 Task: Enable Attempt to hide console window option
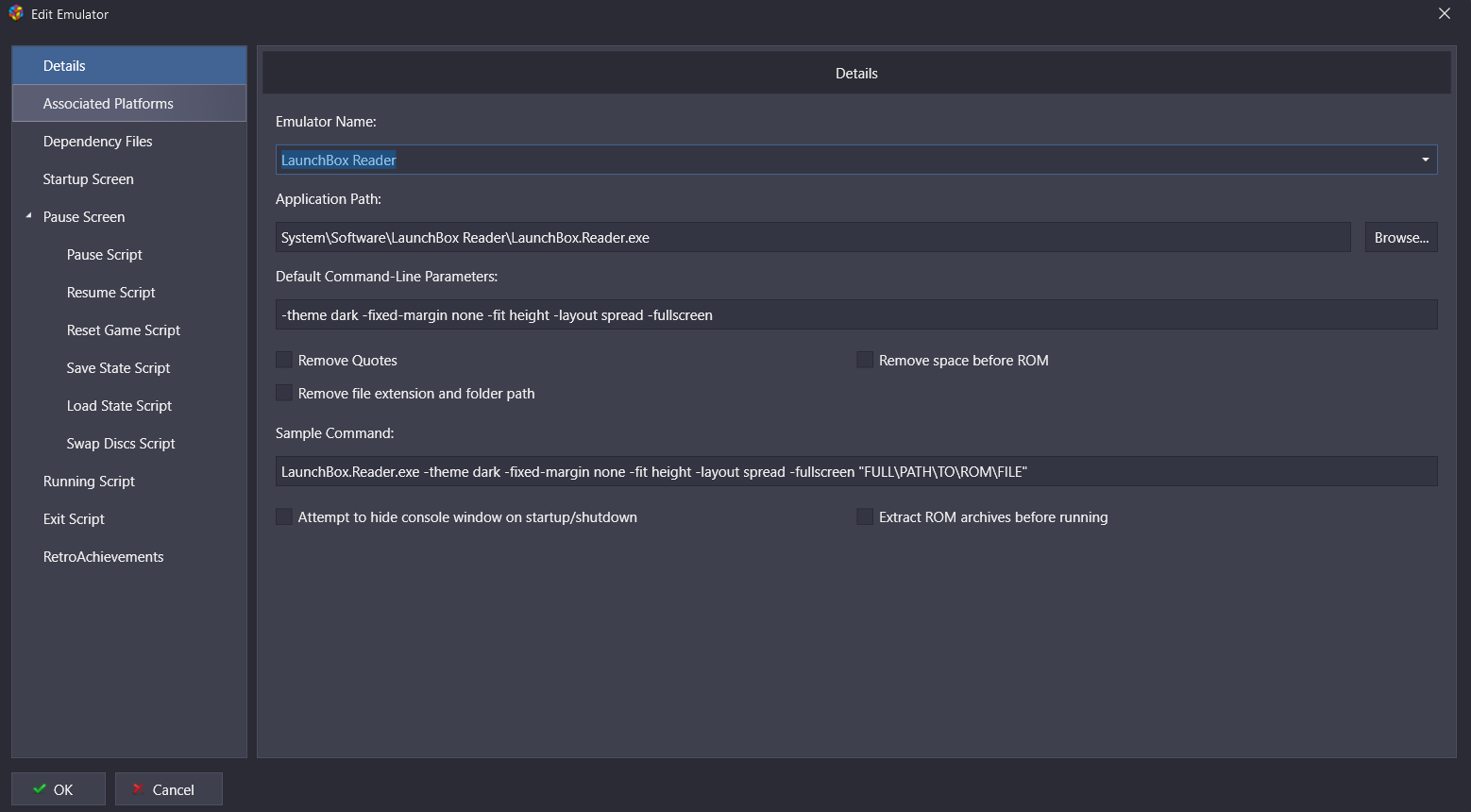pos(283,516)
